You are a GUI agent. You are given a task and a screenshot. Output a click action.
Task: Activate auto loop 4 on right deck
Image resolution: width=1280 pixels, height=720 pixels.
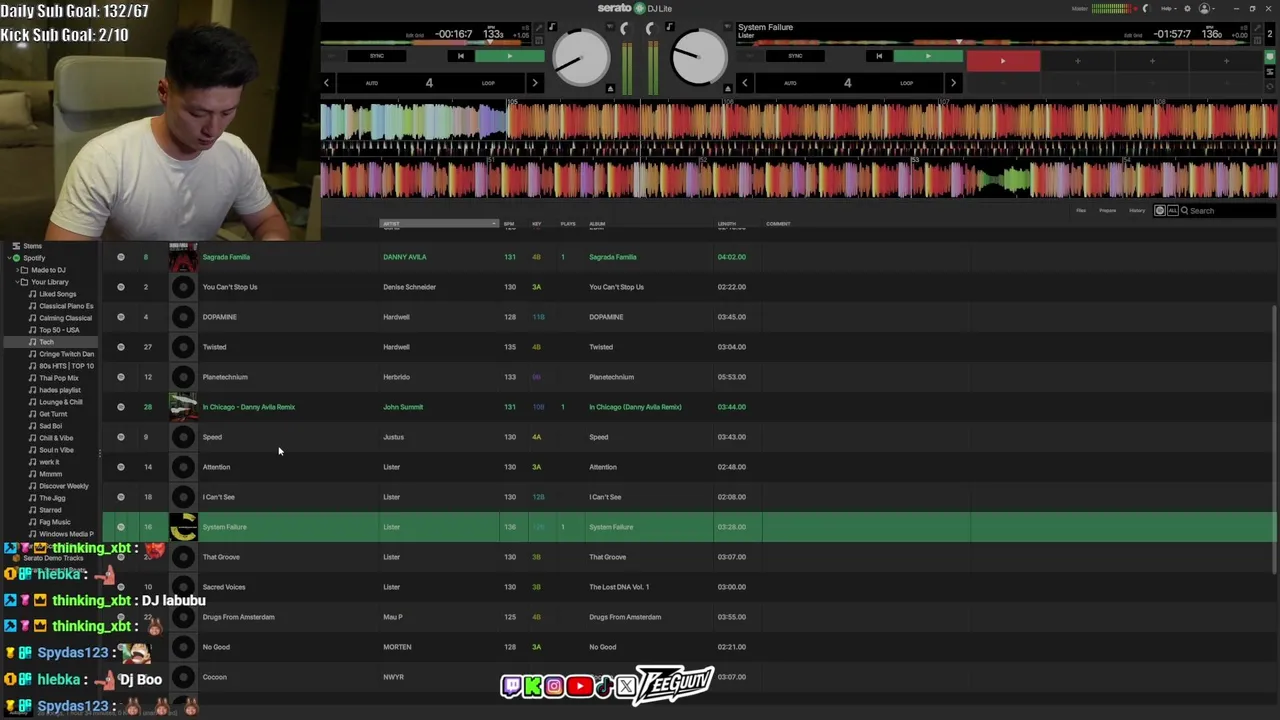click(x=847, y=83)
